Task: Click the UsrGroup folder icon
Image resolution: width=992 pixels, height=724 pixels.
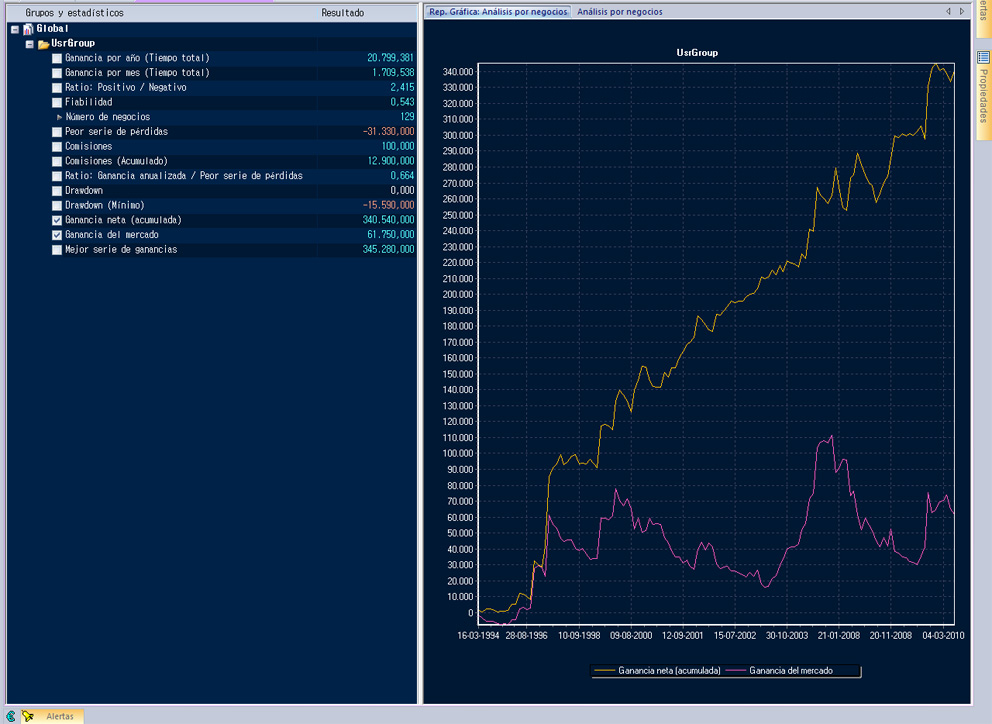Action: pos(43,44)
